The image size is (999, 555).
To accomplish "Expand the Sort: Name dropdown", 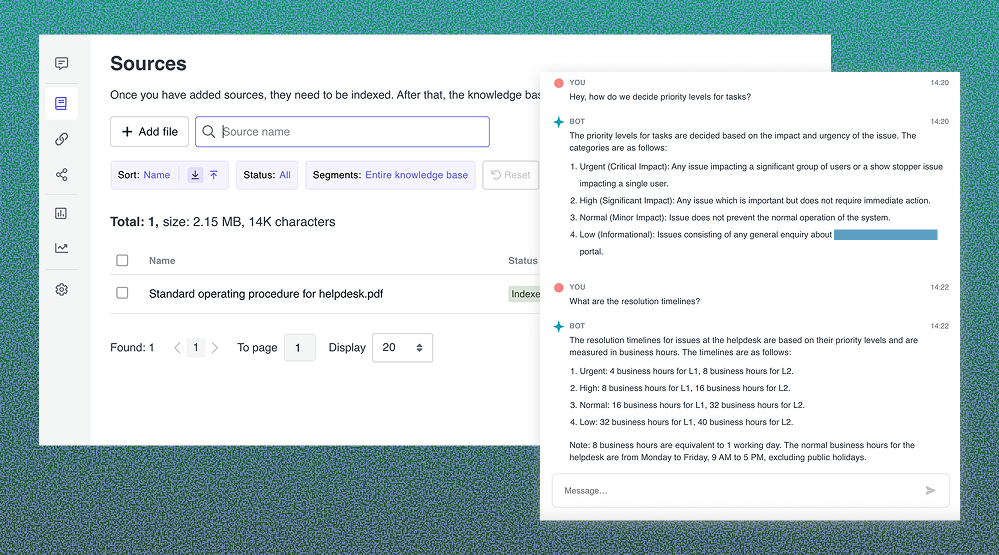I will [x=144, y=175].
